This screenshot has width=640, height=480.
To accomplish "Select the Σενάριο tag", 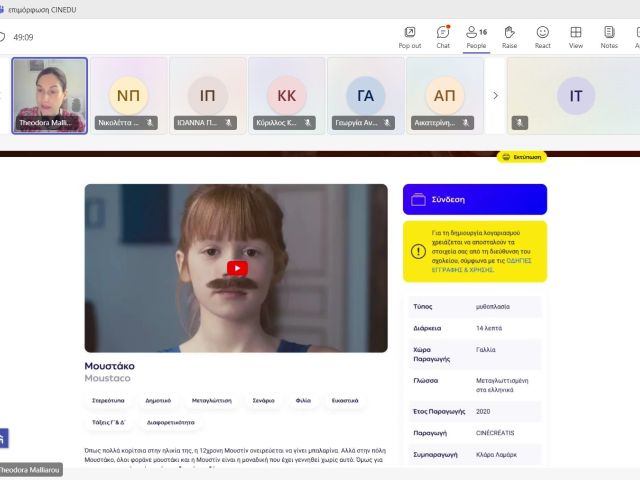I will 263,400.
